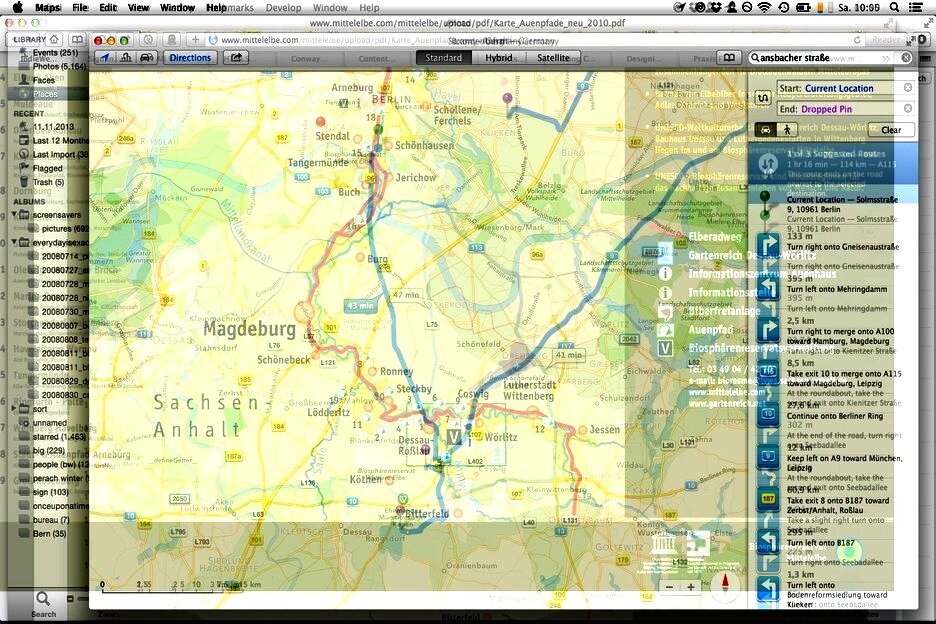The width and height of the screenshot is (936, 624).
Task: Collapse the screensavers album folder
Action: pos(14,214)
